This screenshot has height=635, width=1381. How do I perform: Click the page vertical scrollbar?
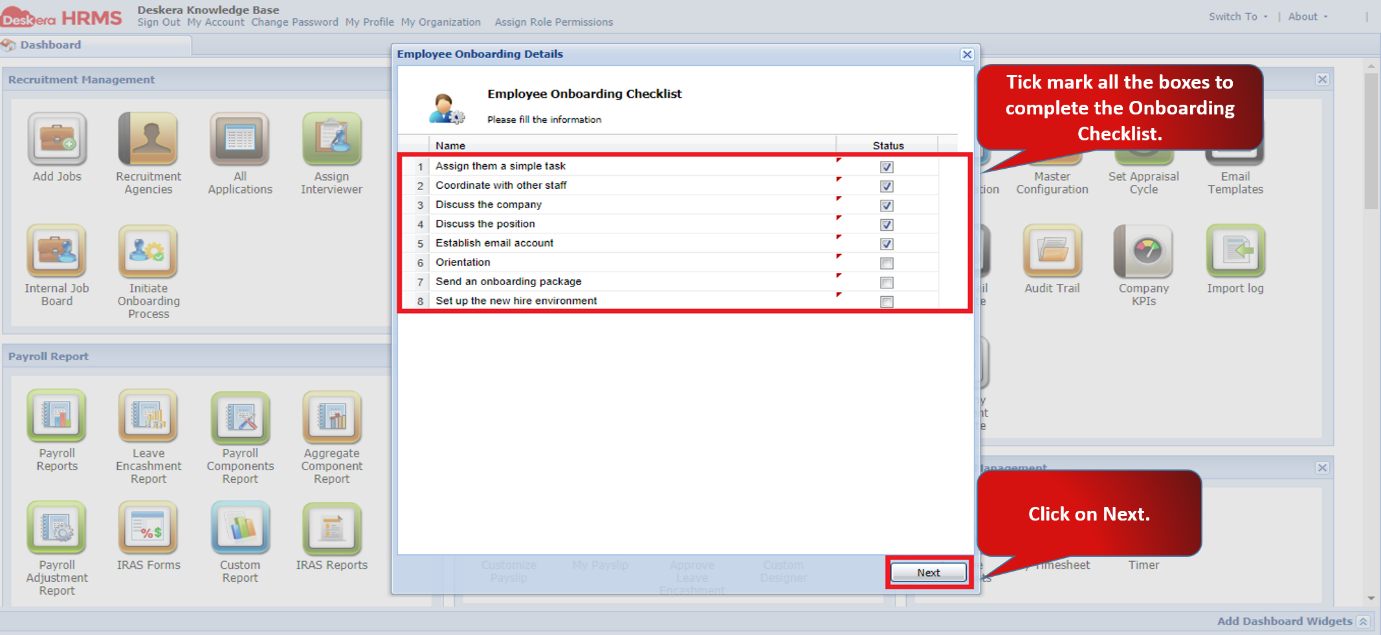(1372, 140)
